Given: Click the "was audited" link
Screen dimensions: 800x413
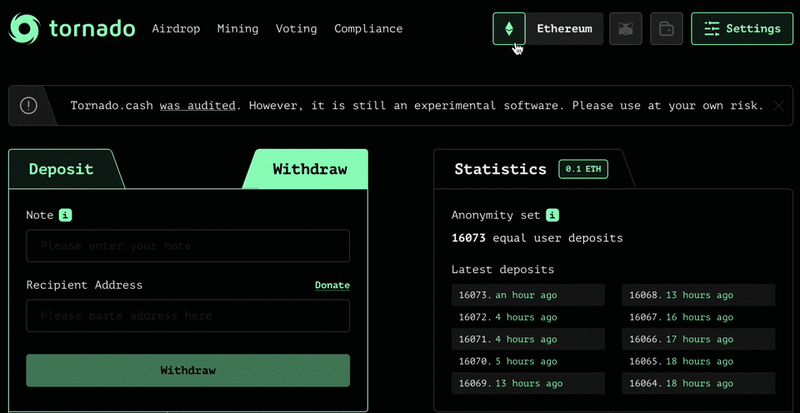Looking at the screenshot, I should point(197,105).
